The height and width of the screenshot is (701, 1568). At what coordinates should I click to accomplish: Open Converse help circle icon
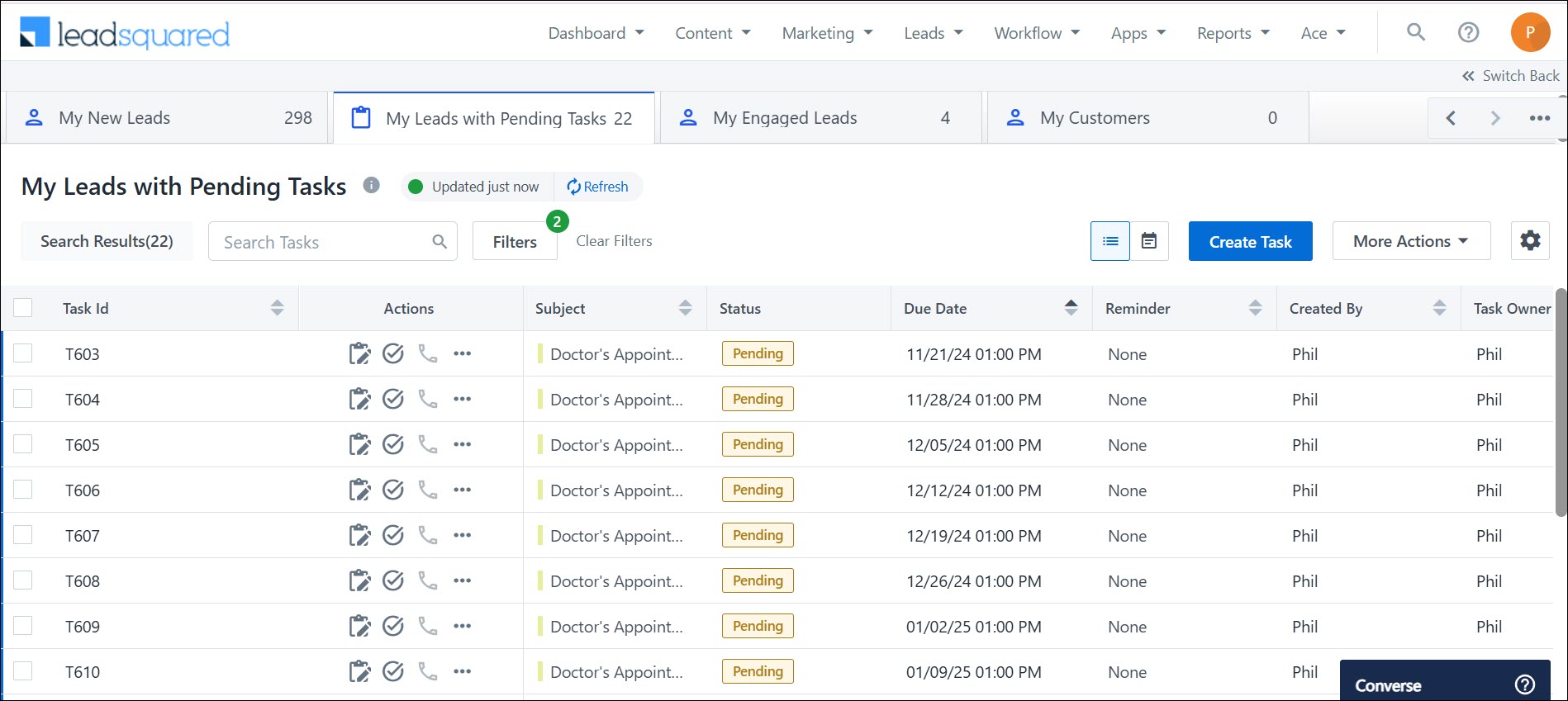pyautogui.click(x=1525, y=684)
